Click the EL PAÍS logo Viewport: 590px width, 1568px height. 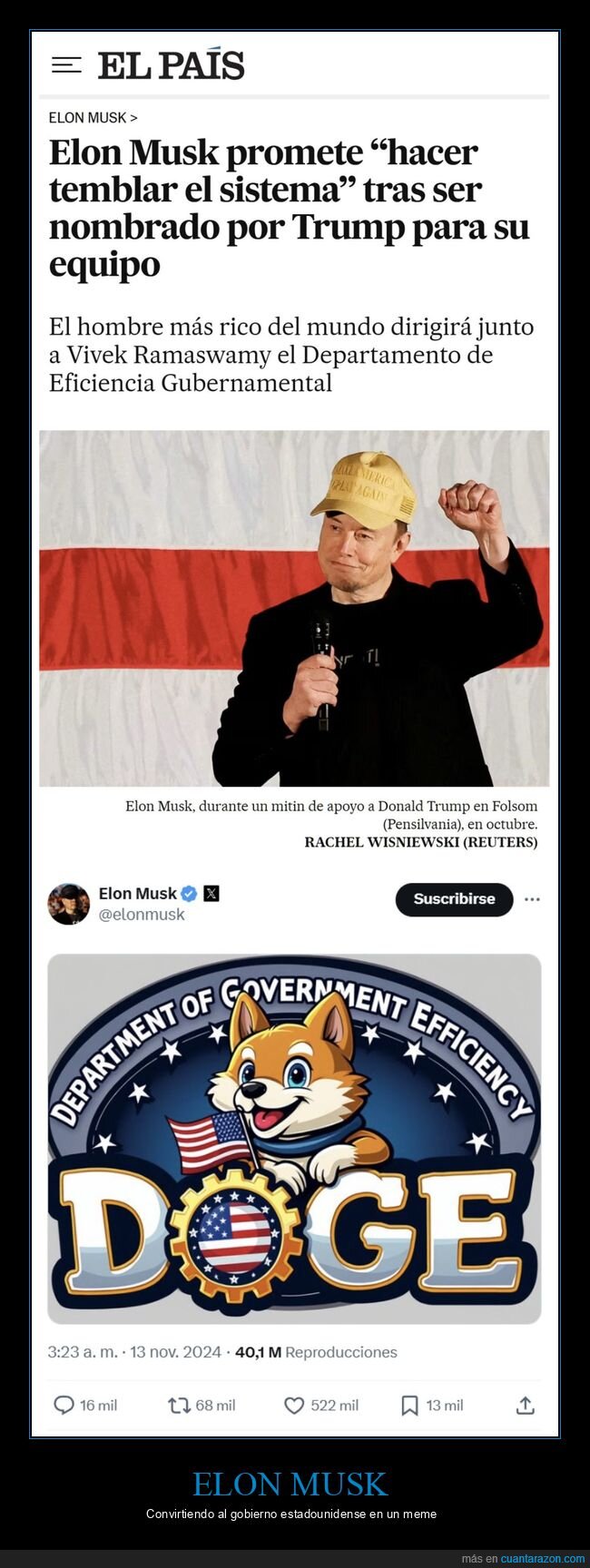point(171,64)
